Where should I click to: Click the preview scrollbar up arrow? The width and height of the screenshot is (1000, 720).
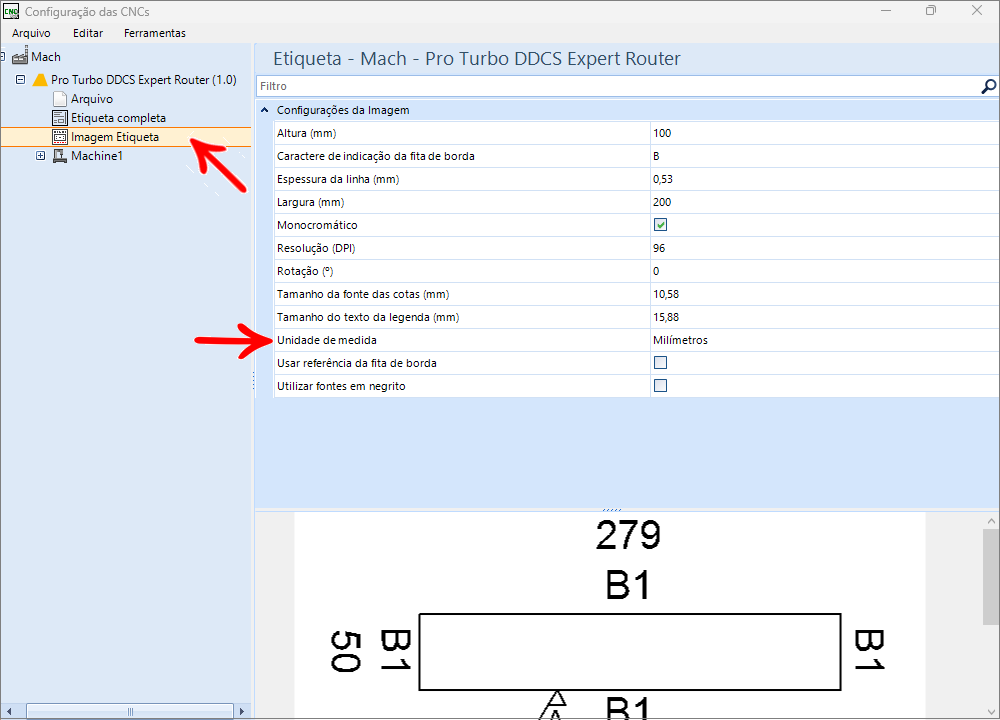[991, 521]
